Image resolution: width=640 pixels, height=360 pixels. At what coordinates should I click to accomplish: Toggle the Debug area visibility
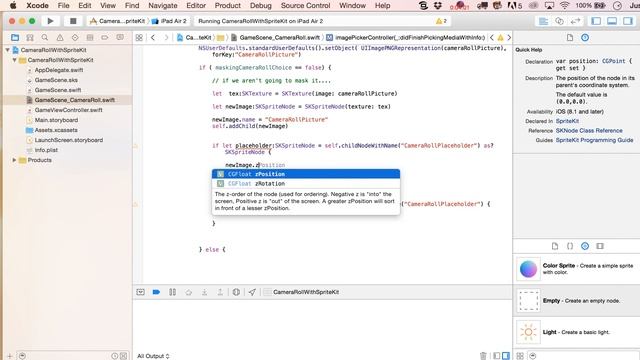tap(612, 21)
